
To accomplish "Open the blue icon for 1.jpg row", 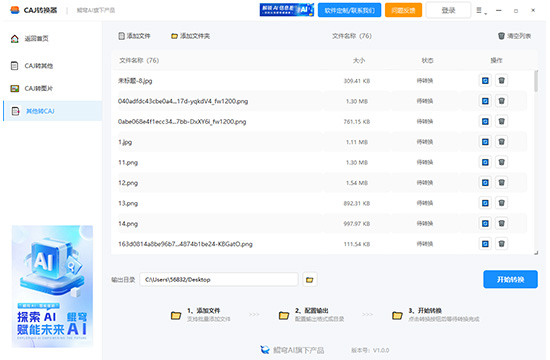I will pos(485,142).
